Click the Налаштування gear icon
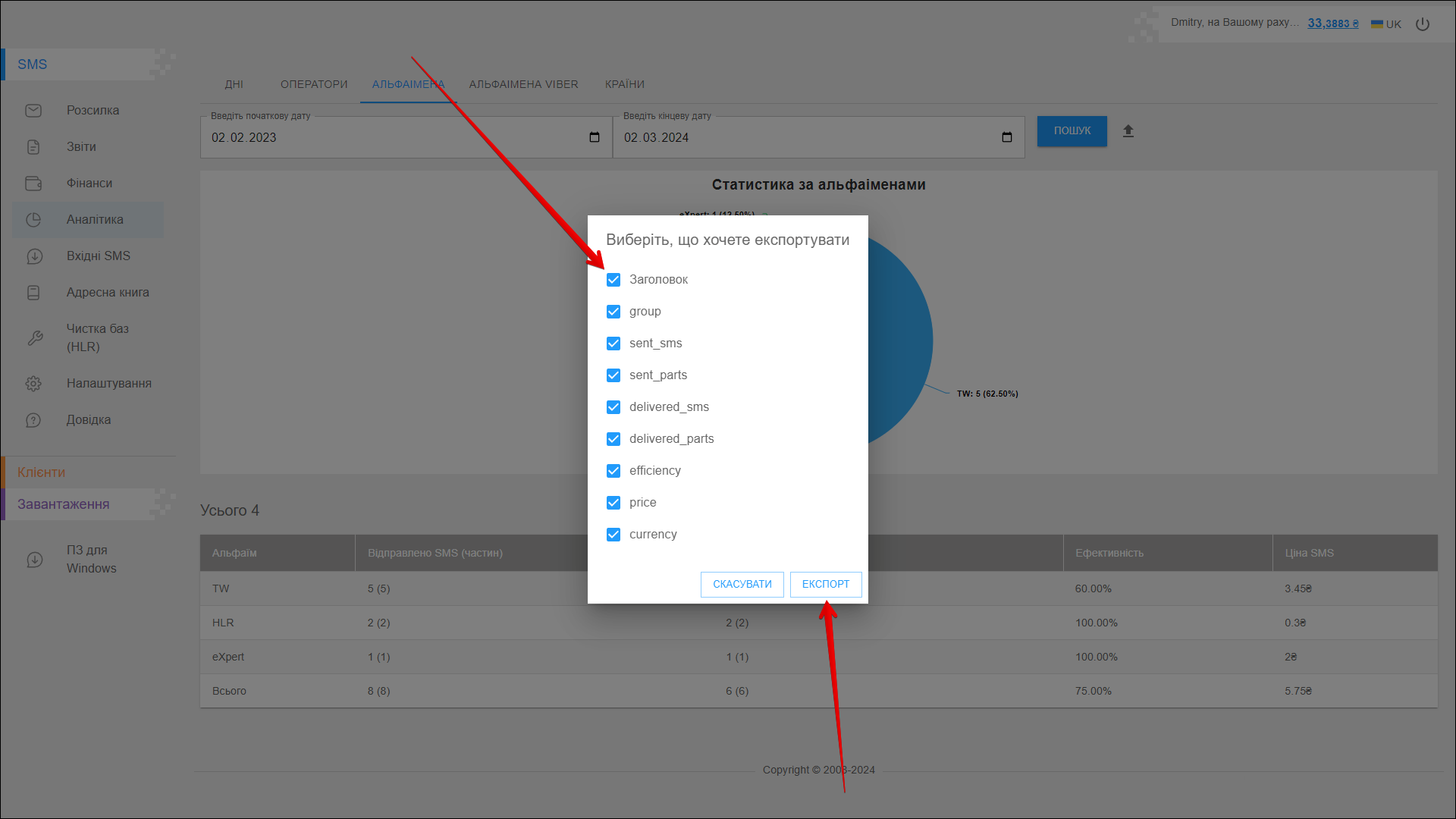The height and width of the screenshot is (819, 1456). point(33,384)
